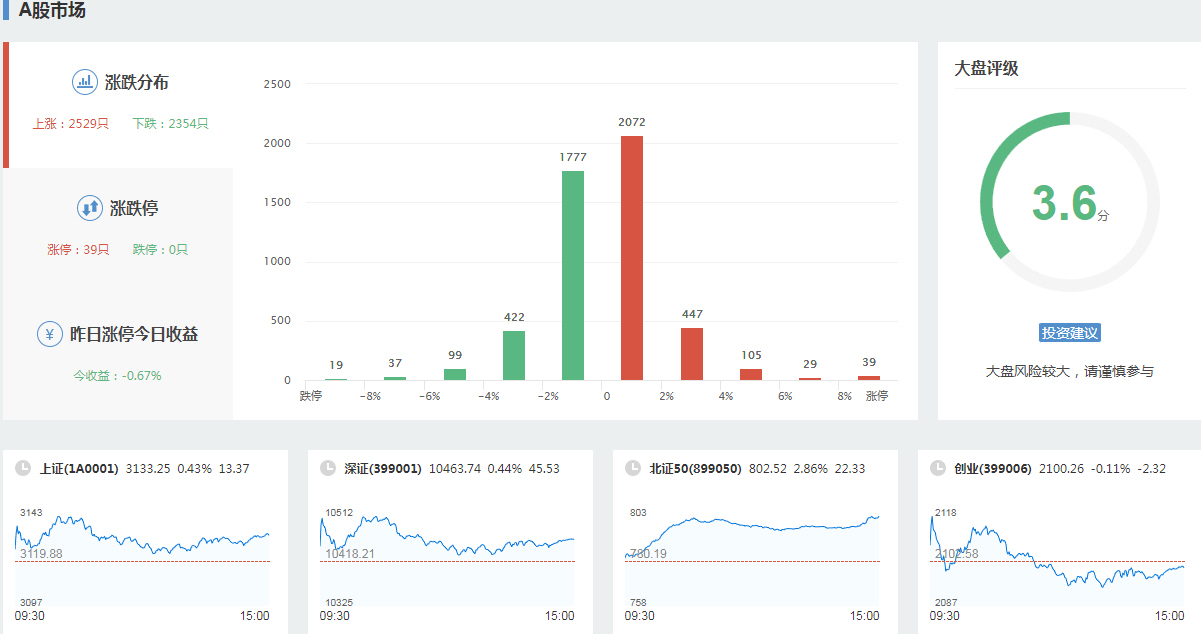The image size is (1201, 634).
Task: Click the clock icon next to 创业(399006)
Action: pyautogui.click(x=938, y=468)
